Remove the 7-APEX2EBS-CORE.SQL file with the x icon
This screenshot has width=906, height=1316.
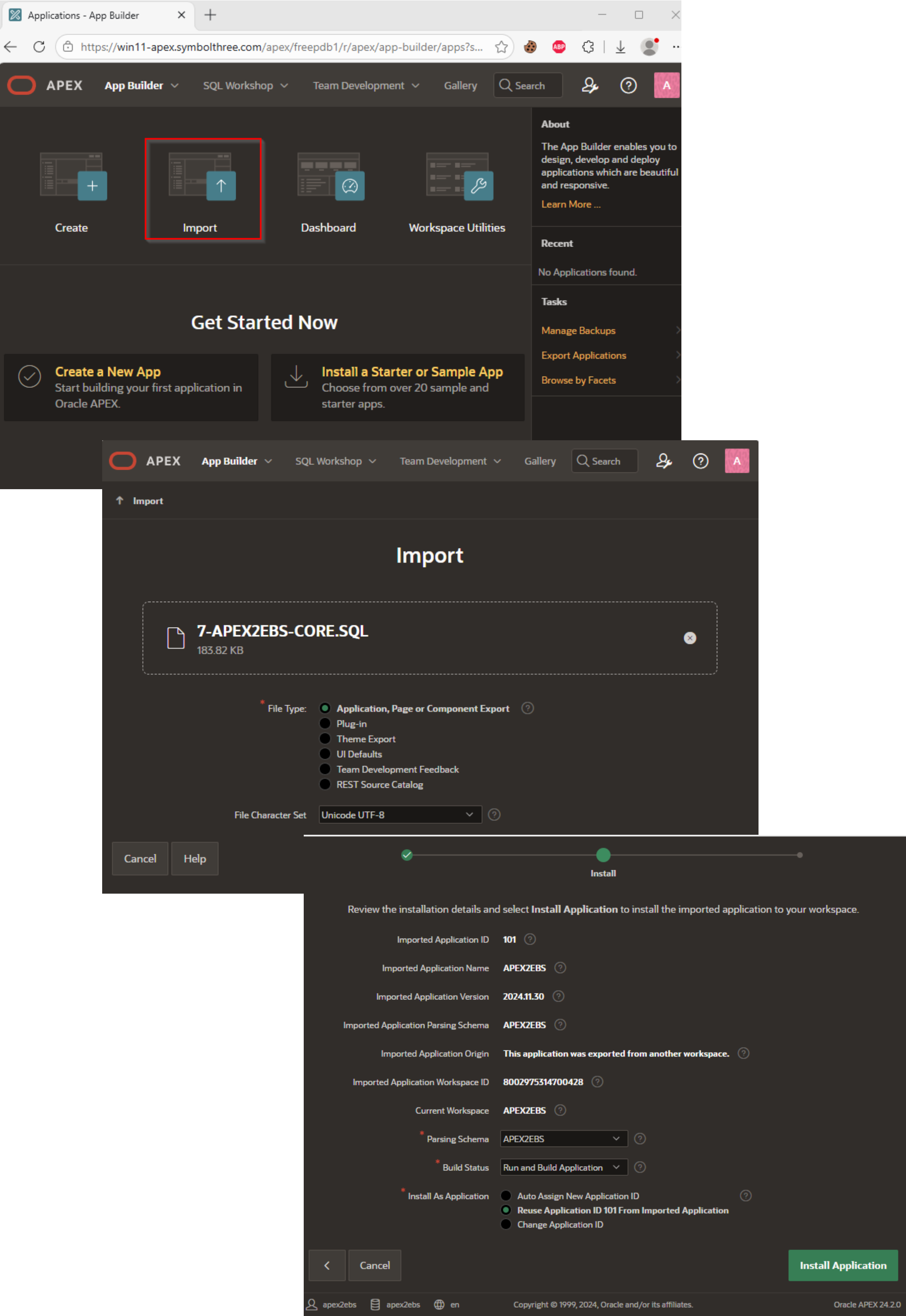click(690, 638)
